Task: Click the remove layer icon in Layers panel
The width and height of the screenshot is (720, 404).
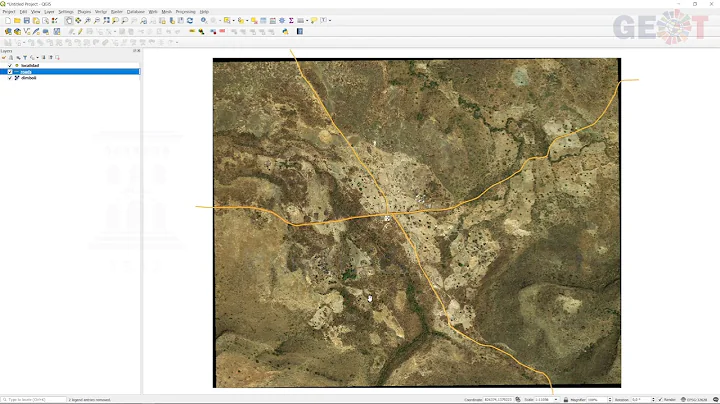Action: coord(57,57)
